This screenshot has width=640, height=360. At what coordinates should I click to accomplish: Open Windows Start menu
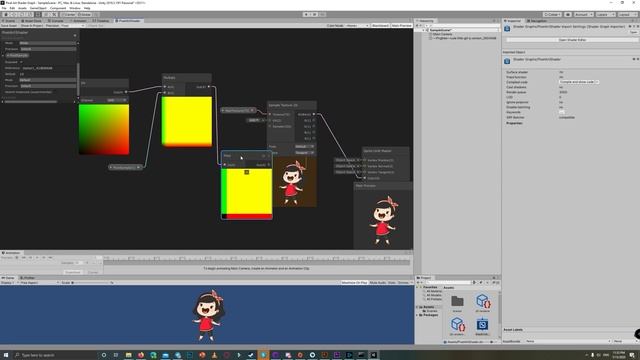tap(6, 355)
